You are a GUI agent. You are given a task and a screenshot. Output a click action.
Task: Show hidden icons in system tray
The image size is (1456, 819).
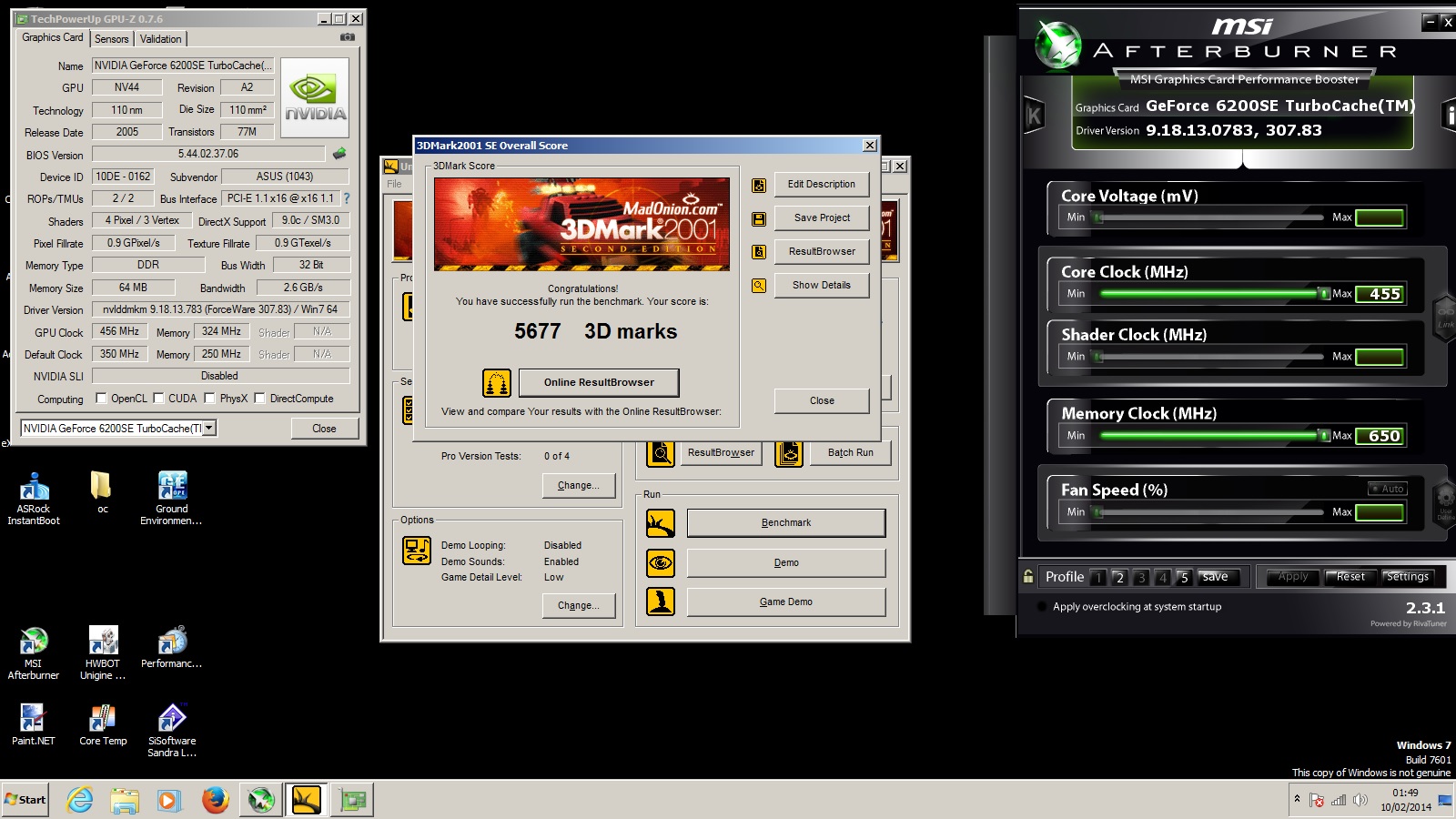tap(1297, 799)
